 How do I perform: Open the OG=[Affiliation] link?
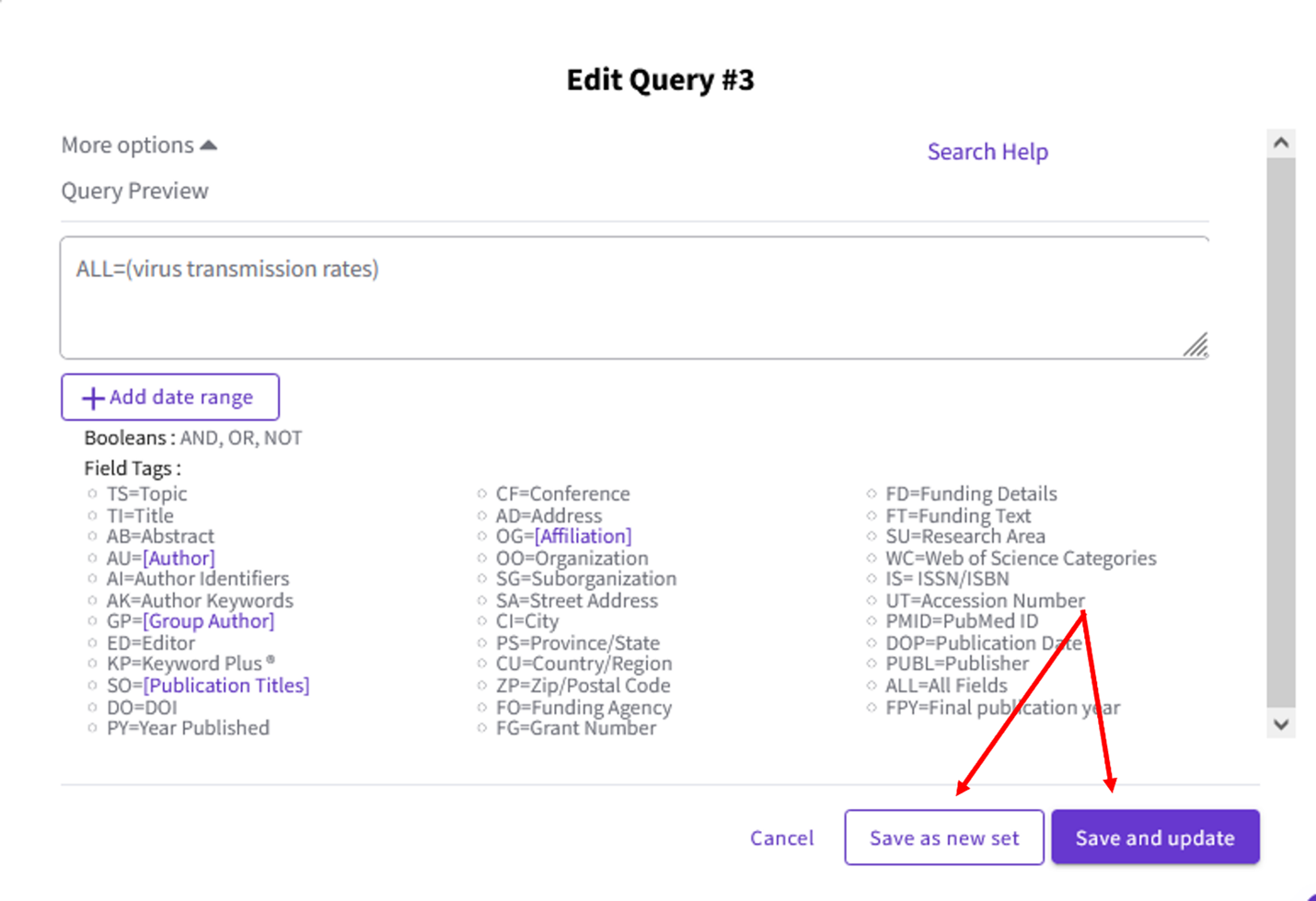583,536
